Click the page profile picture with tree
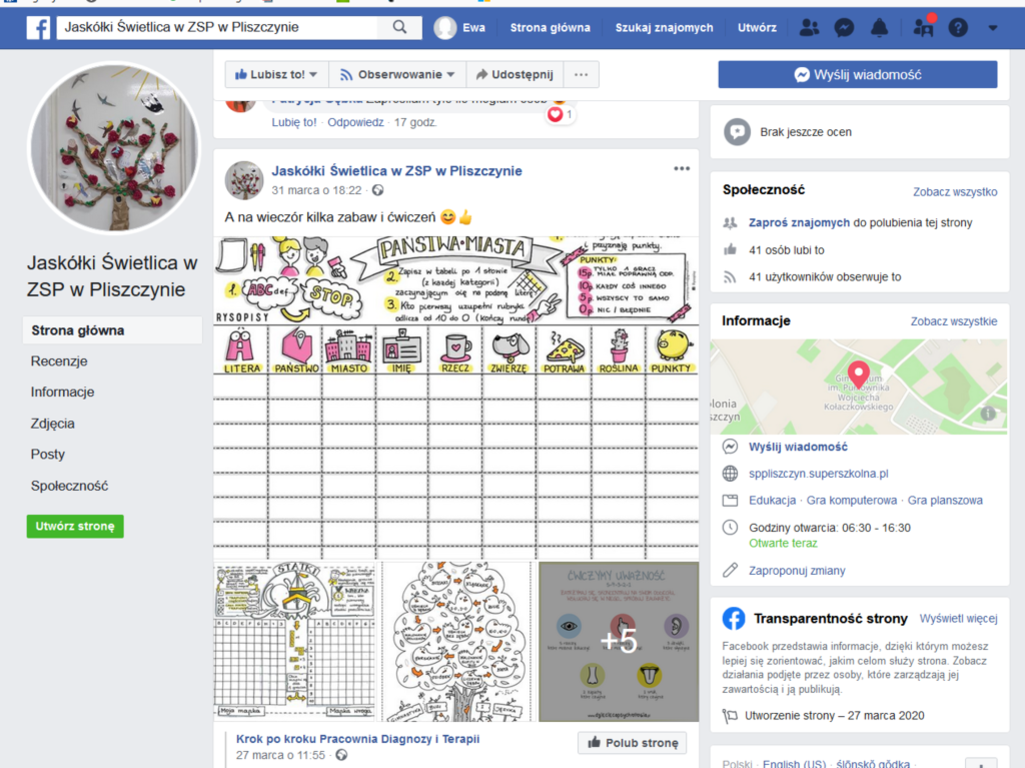Viewport: 1025px width, 768px height. (114, 148)
